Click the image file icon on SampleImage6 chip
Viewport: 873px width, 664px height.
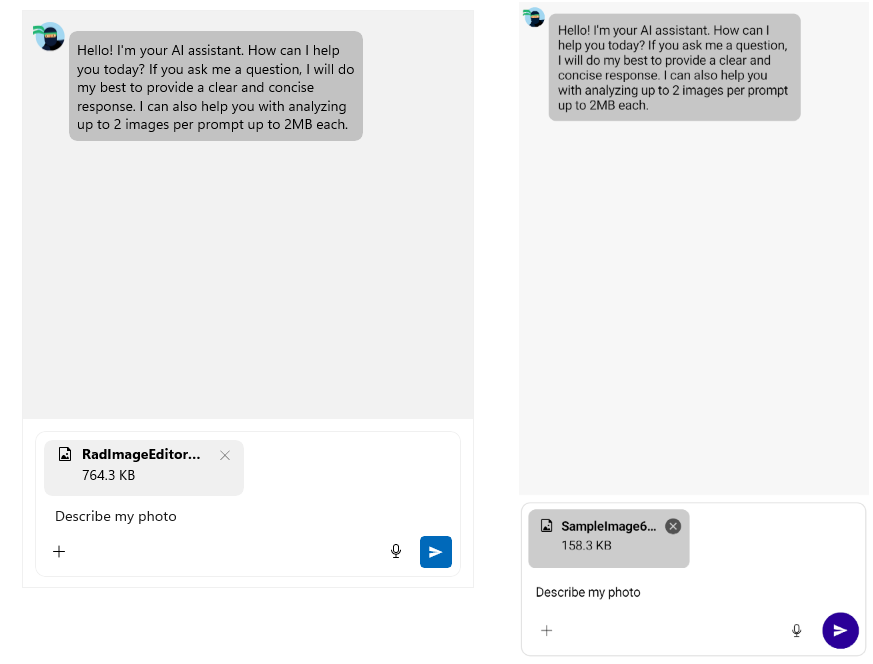(x=547, y=526)
